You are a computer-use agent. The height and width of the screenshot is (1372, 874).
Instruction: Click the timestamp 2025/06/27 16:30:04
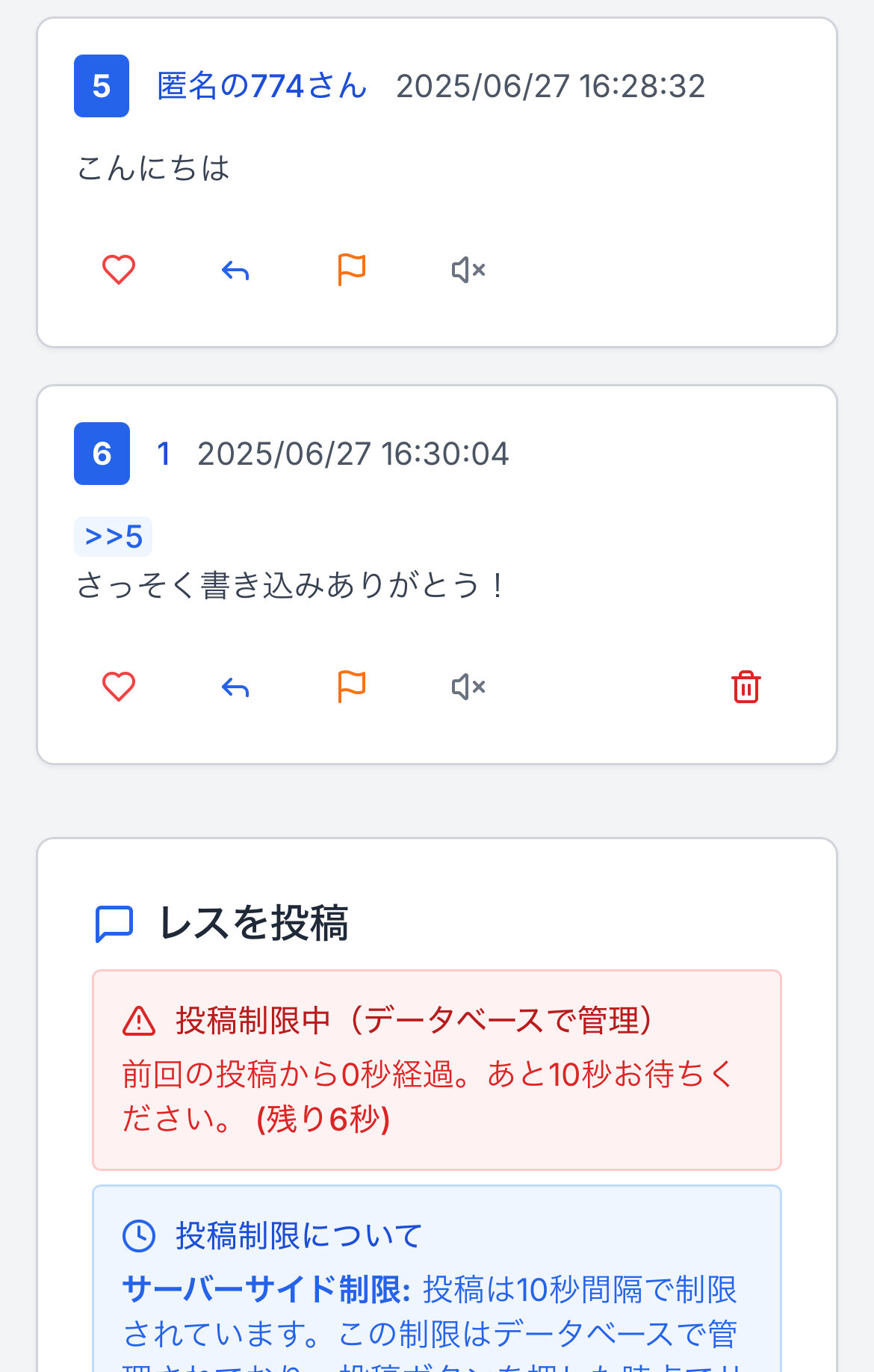click(353, 454)
